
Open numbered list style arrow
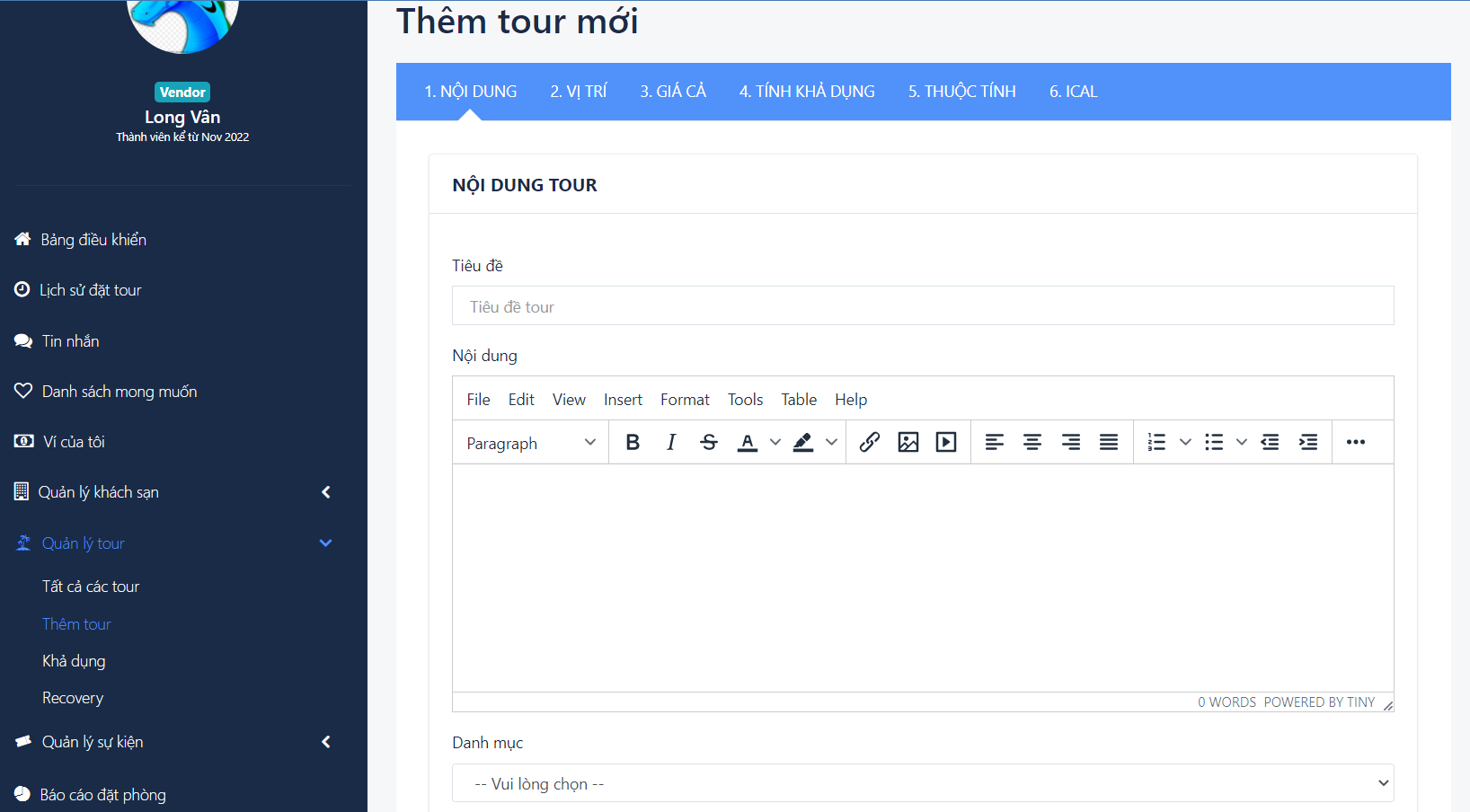[1185, 442]
